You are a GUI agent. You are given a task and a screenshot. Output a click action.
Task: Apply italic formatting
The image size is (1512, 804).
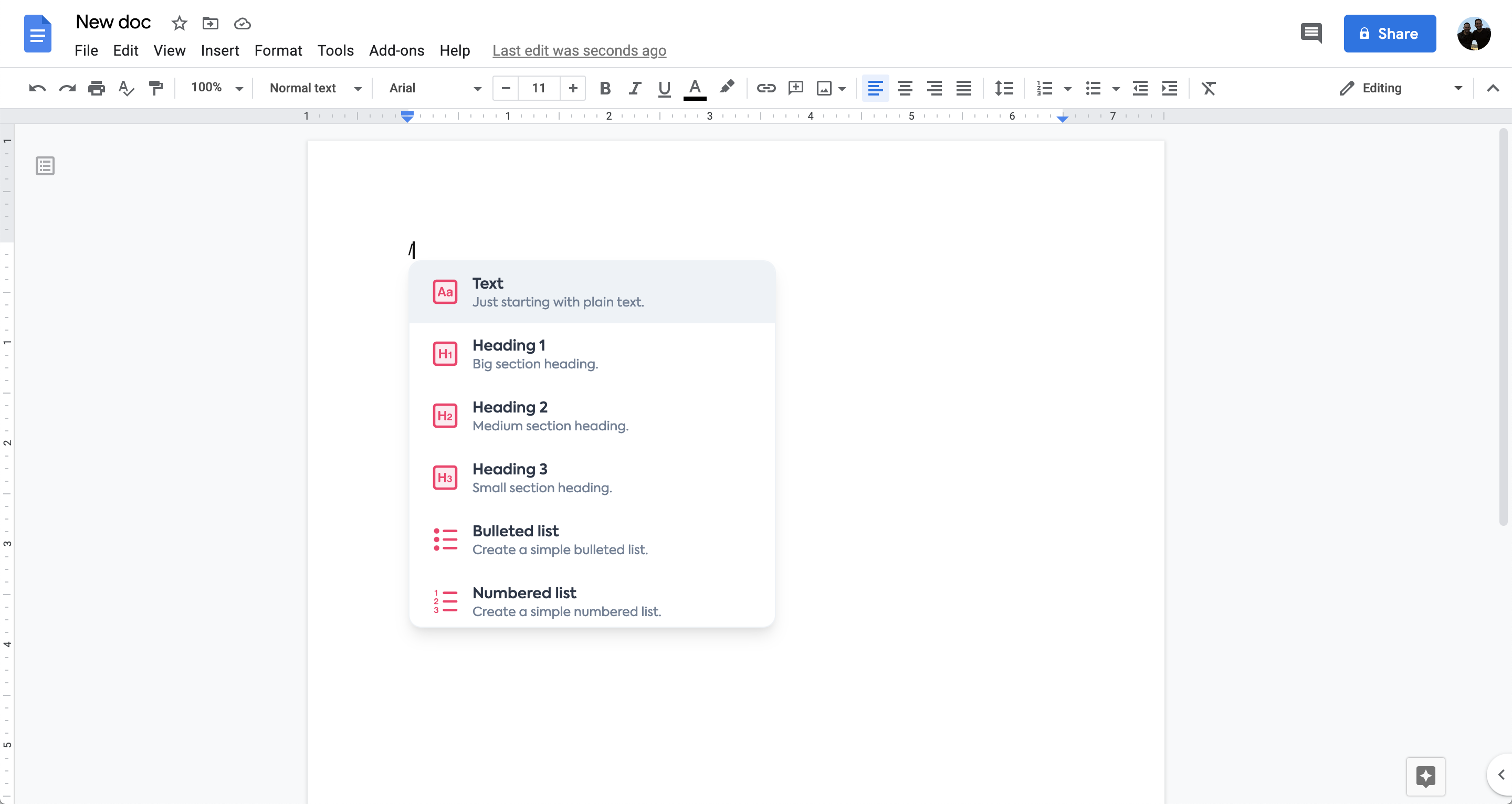(x=635, y=88)
